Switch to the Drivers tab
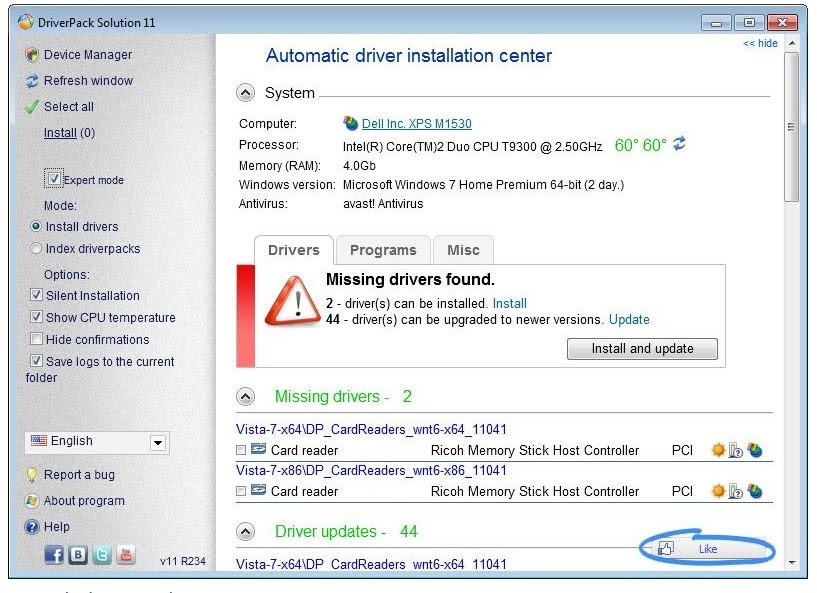The height and width of the screenshot is (593, 817). pos(294,250)
